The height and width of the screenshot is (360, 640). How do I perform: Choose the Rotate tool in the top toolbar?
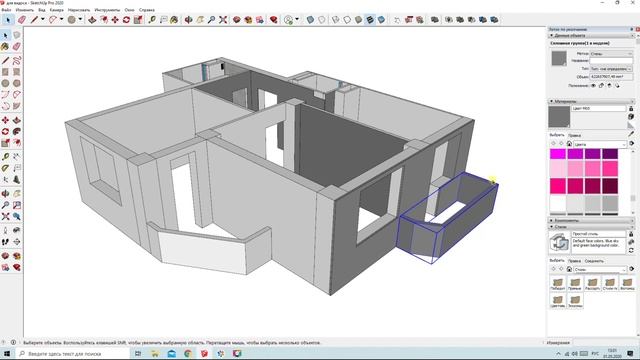coord(127,20)
